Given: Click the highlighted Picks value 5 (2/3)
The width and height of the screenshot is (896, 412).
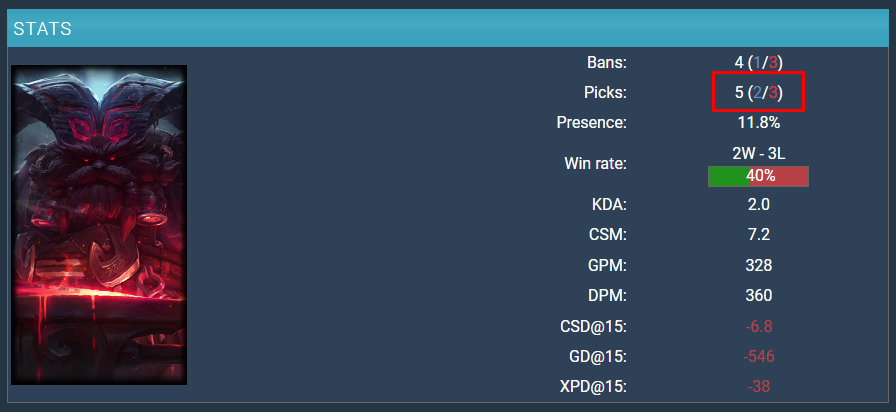Looking at the screenshot, I should [x=758, y=92].
